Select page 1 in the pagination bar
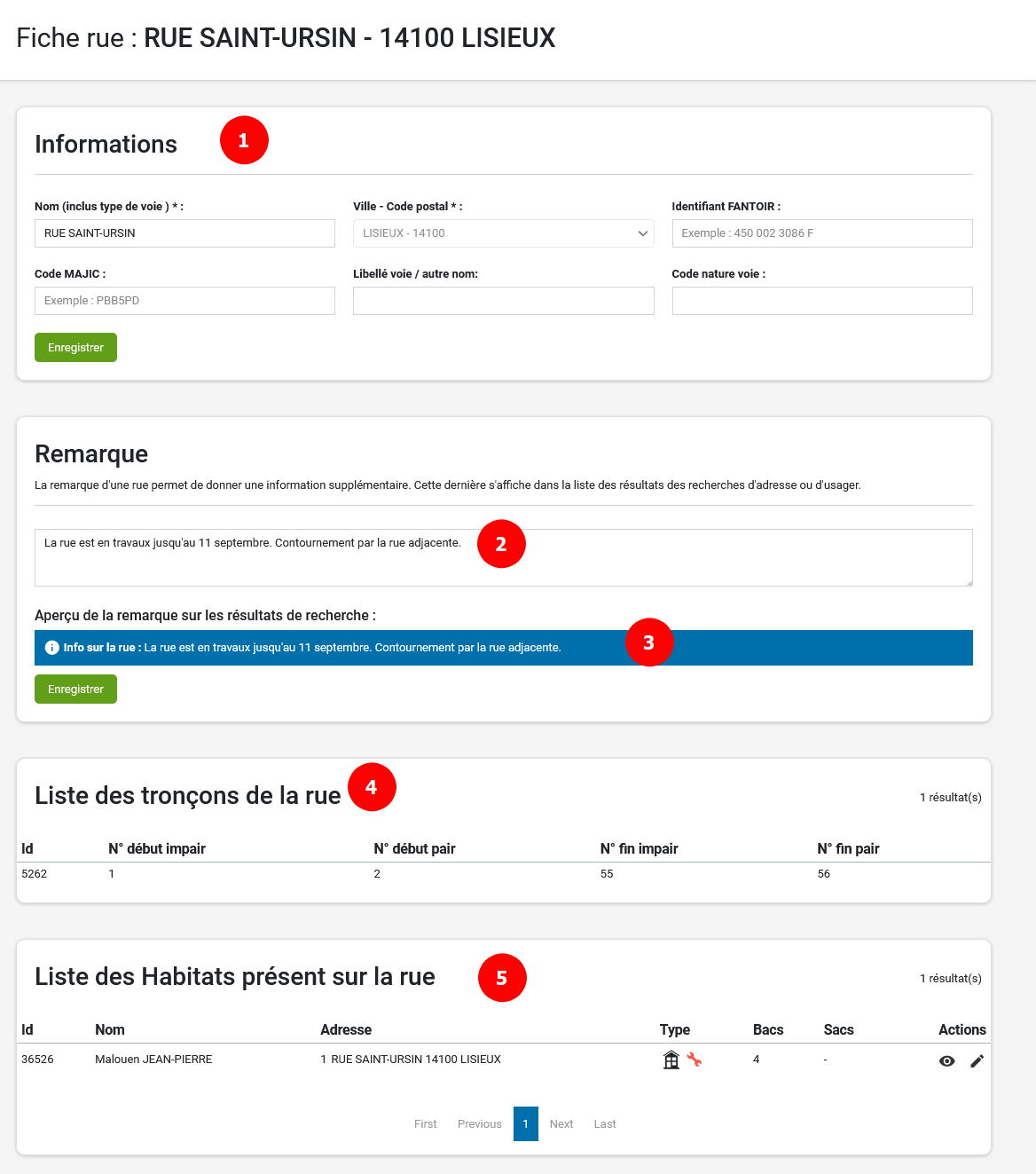 point(525,1123)
